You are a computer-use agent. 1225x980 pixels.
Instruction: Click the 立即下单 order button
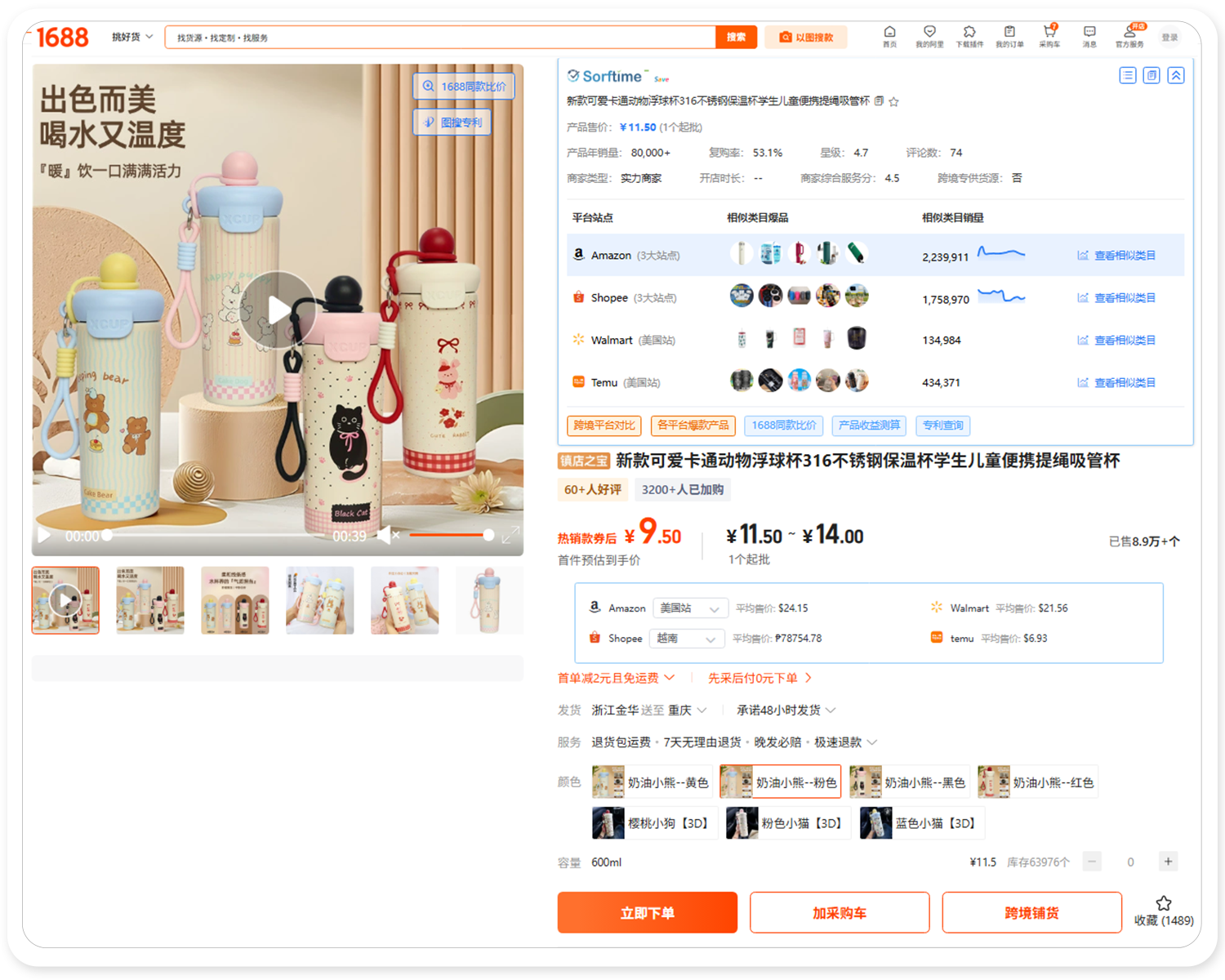[647, 913]
